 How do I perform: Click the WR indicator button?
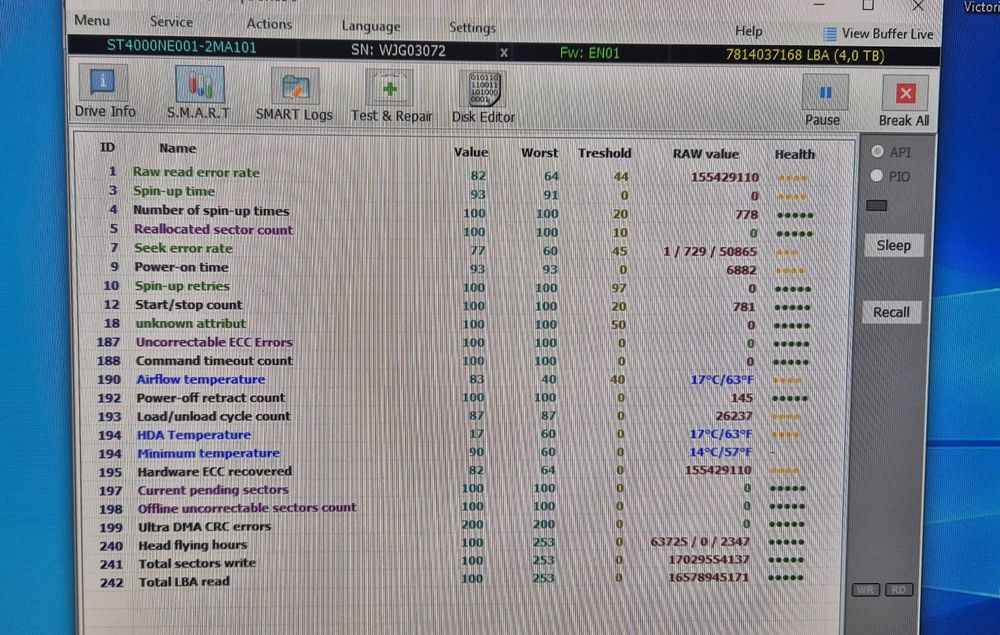click(865, 590)
